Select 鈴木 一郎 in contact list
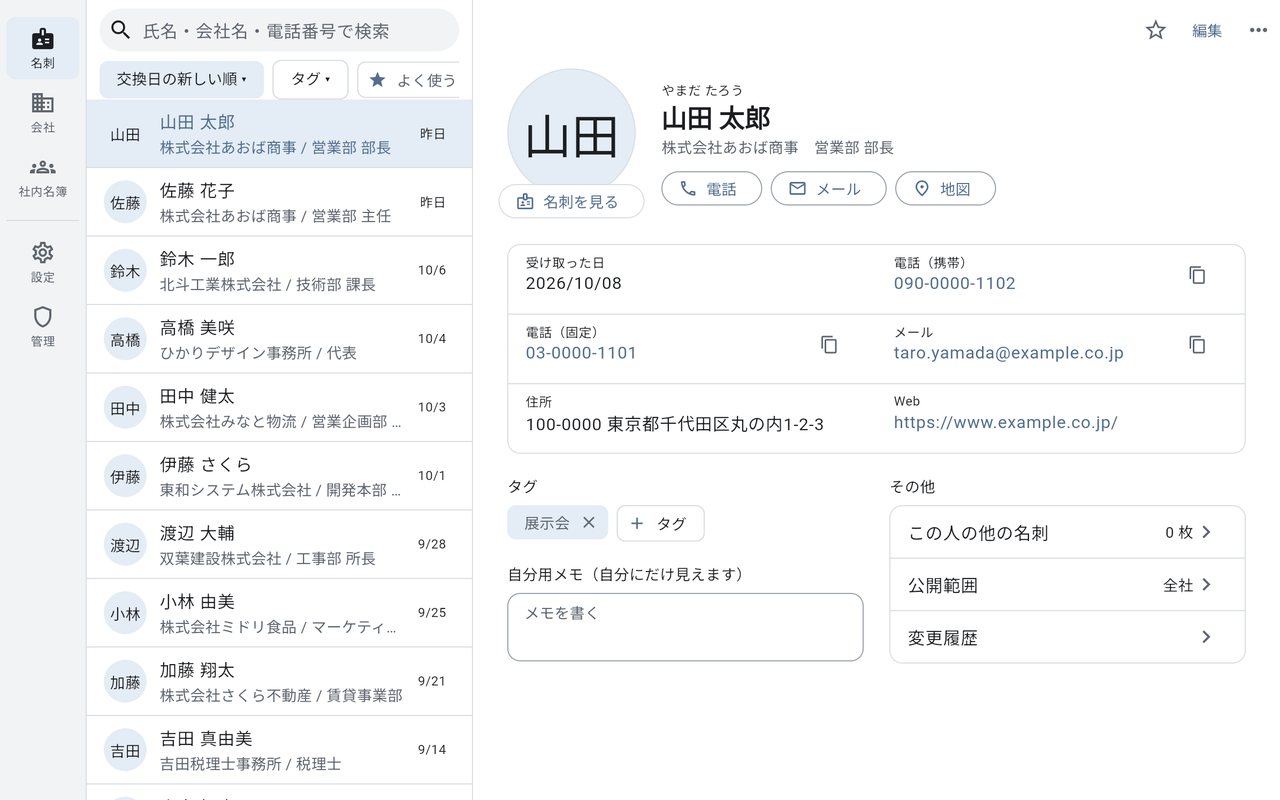This screenshot has width=1280, height=800. point(279,271)
